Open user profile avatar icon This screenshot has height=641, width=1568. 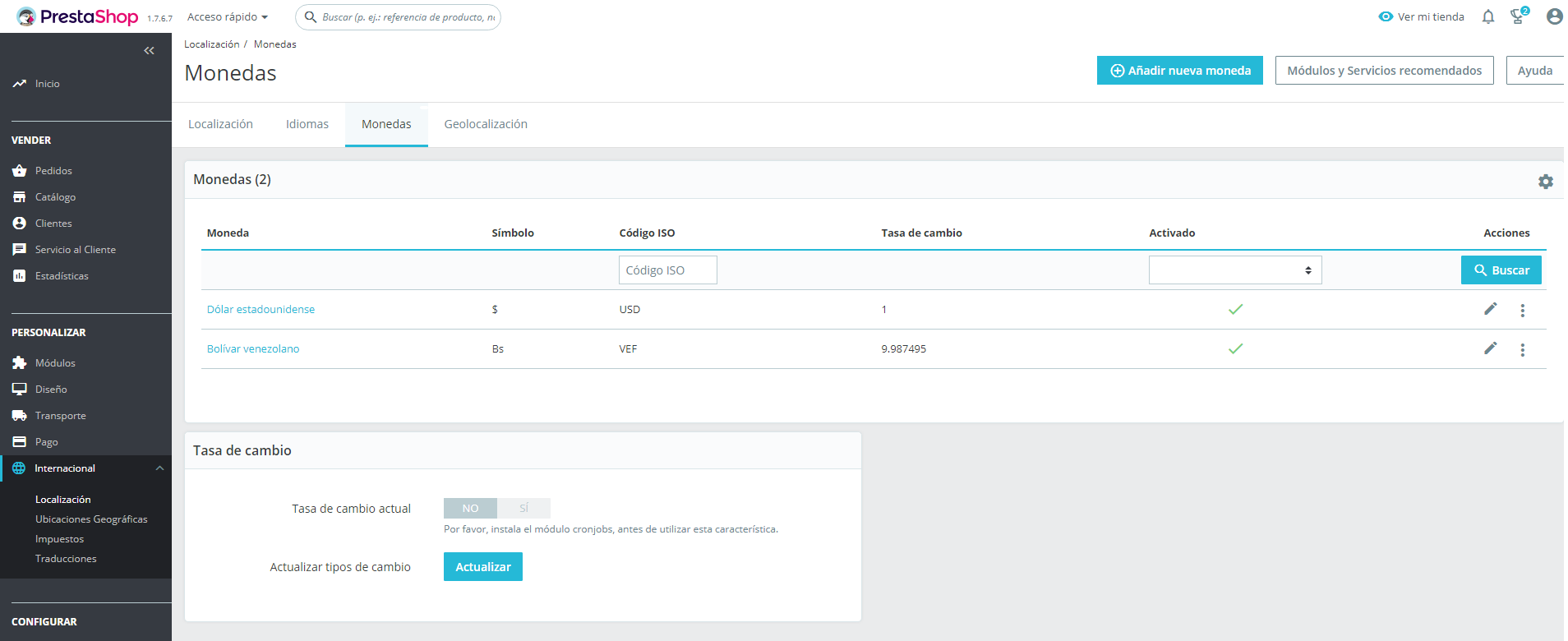(x=1554, y=16)
